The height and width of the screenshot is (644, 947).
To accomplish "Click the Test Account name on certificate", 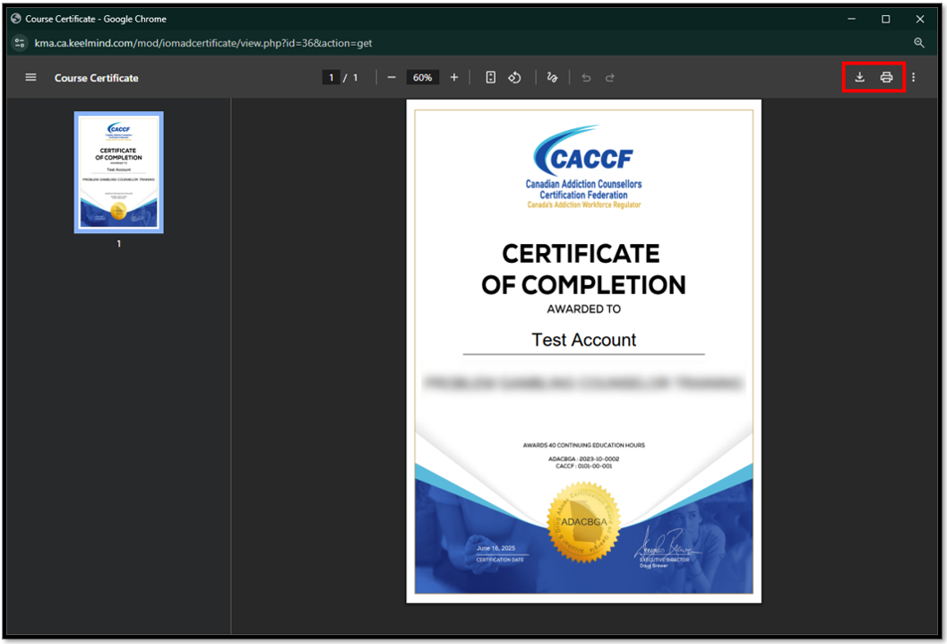I will click(583, 340).
